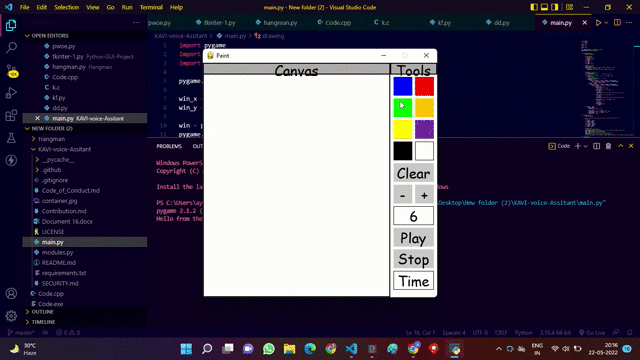640x360 pixels.
Task: Increase brush size with plus button
Action: pos(424,195)
